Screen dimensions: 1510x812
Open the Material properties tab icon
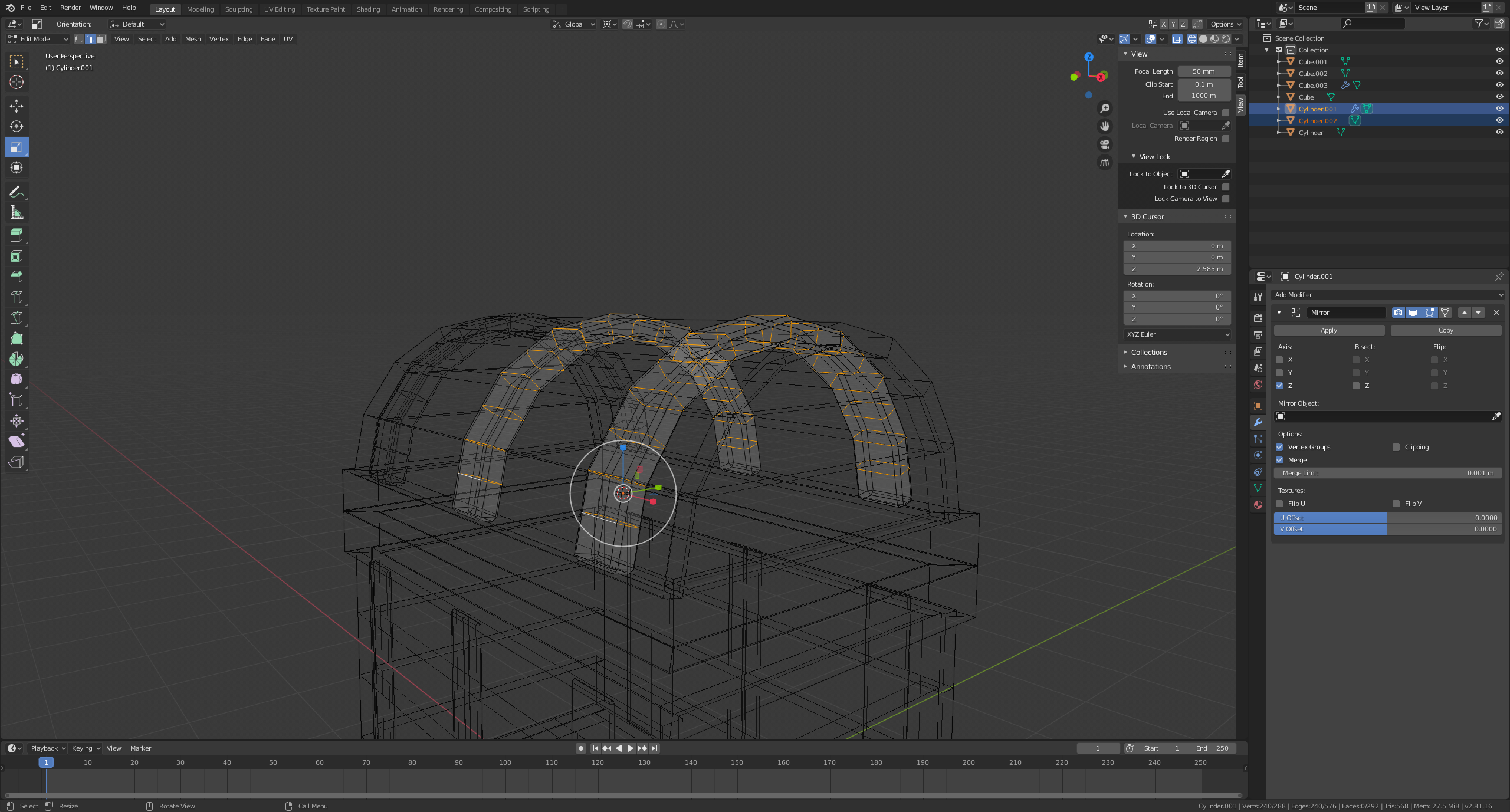tap(1258, 505)
